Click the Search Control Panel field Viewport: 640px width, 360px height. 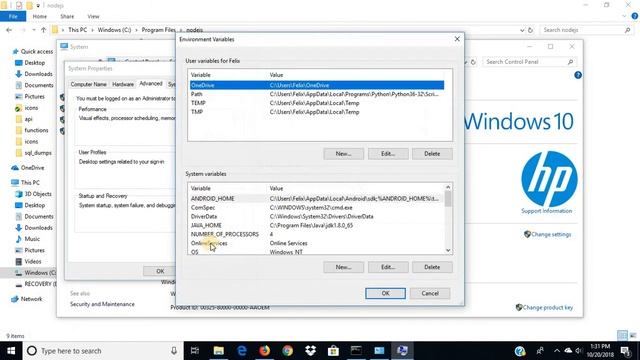(x=529, y=62)
